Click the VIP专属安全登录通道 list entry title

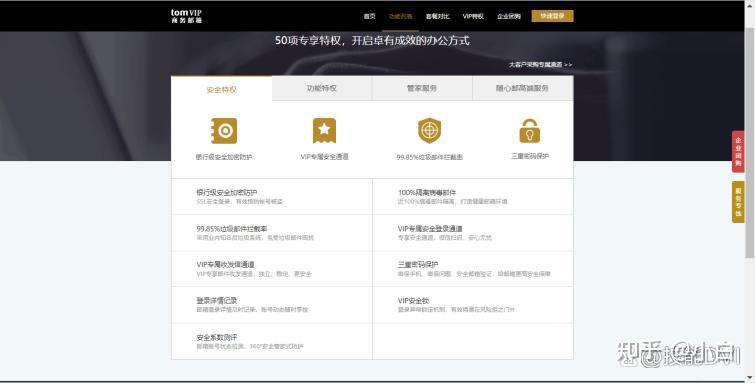[x=430, y=228]
